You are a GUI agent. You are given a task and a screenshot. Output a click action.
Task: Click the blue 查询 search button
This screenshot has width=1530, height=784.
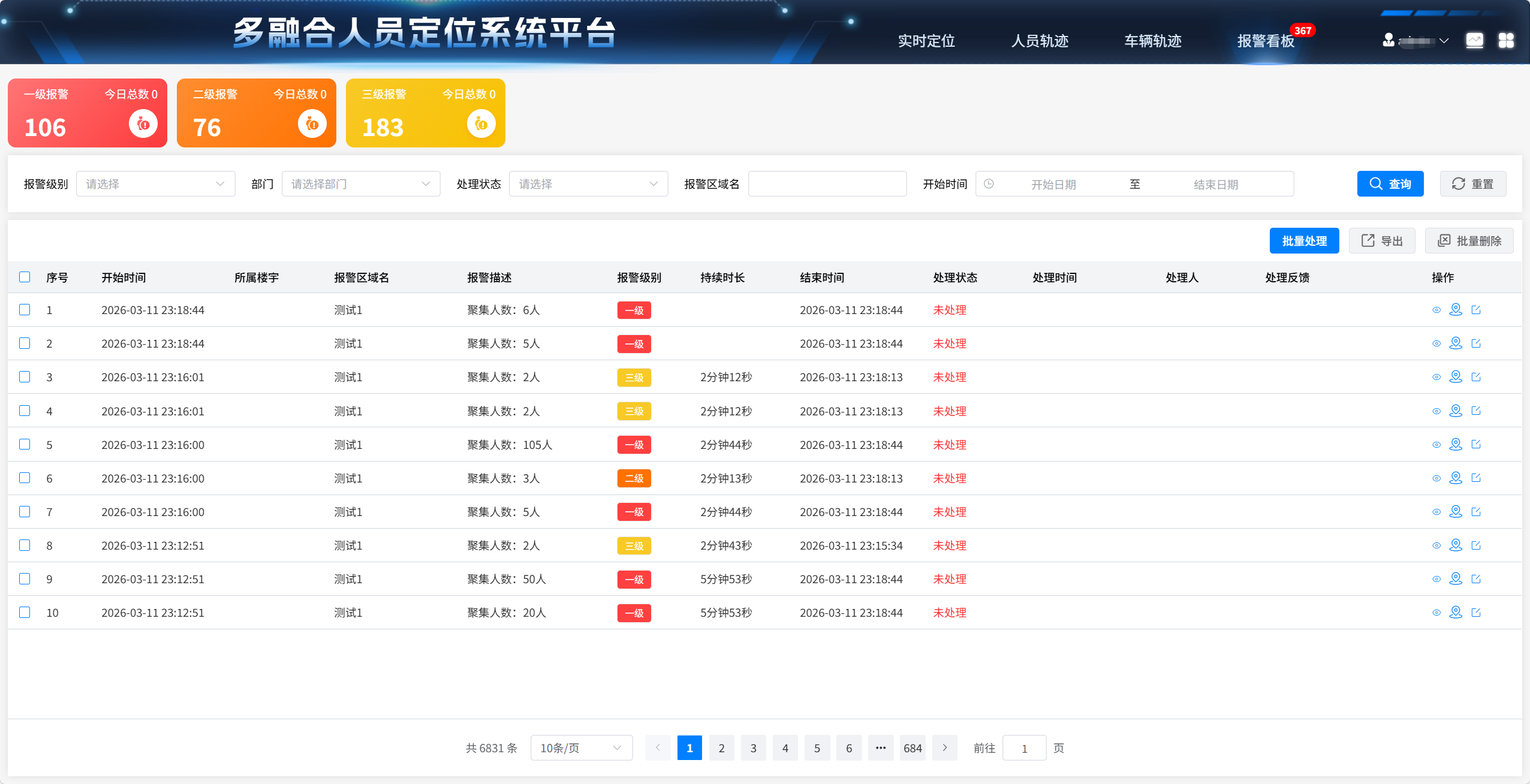click(1390, 184)
